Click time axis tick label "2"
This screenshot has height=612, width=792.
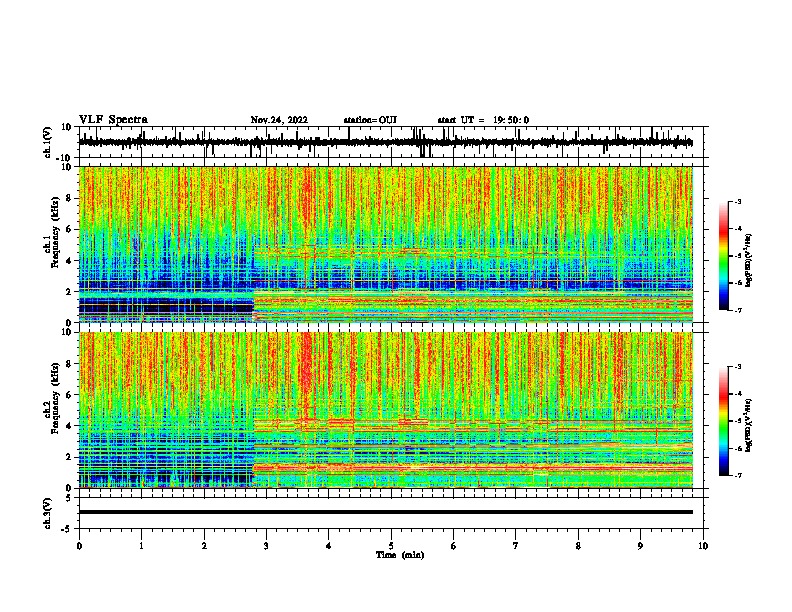(x=204, y=546)
